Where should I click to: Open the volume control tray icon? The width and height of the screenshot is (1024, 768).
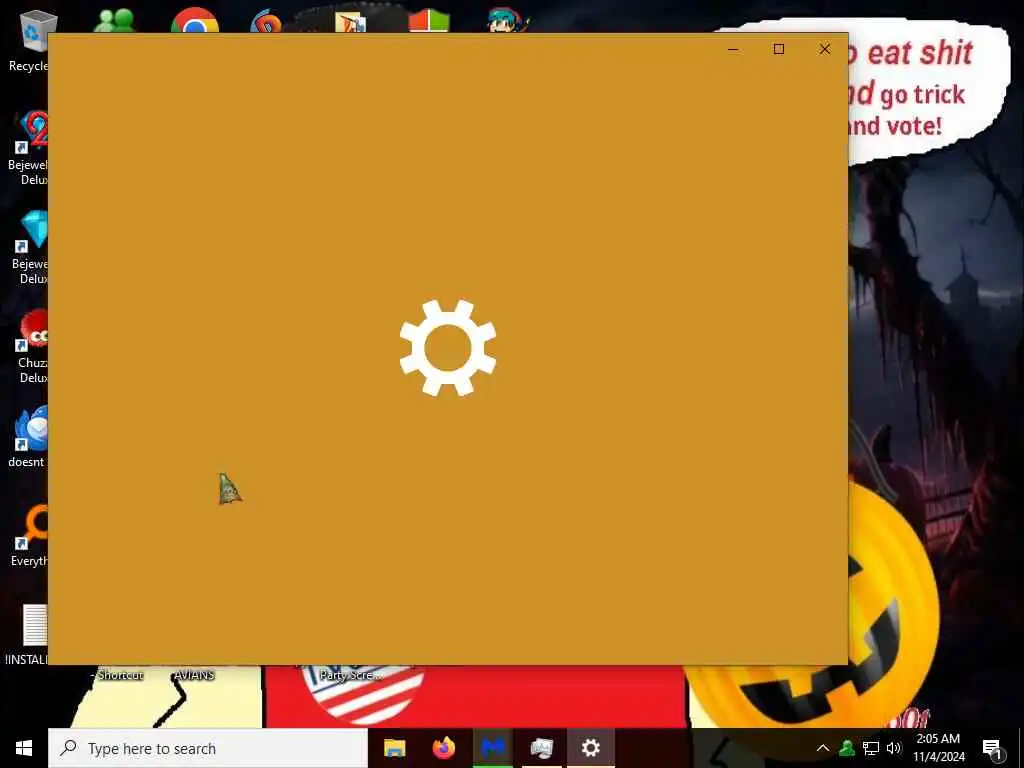click(894, 748)
